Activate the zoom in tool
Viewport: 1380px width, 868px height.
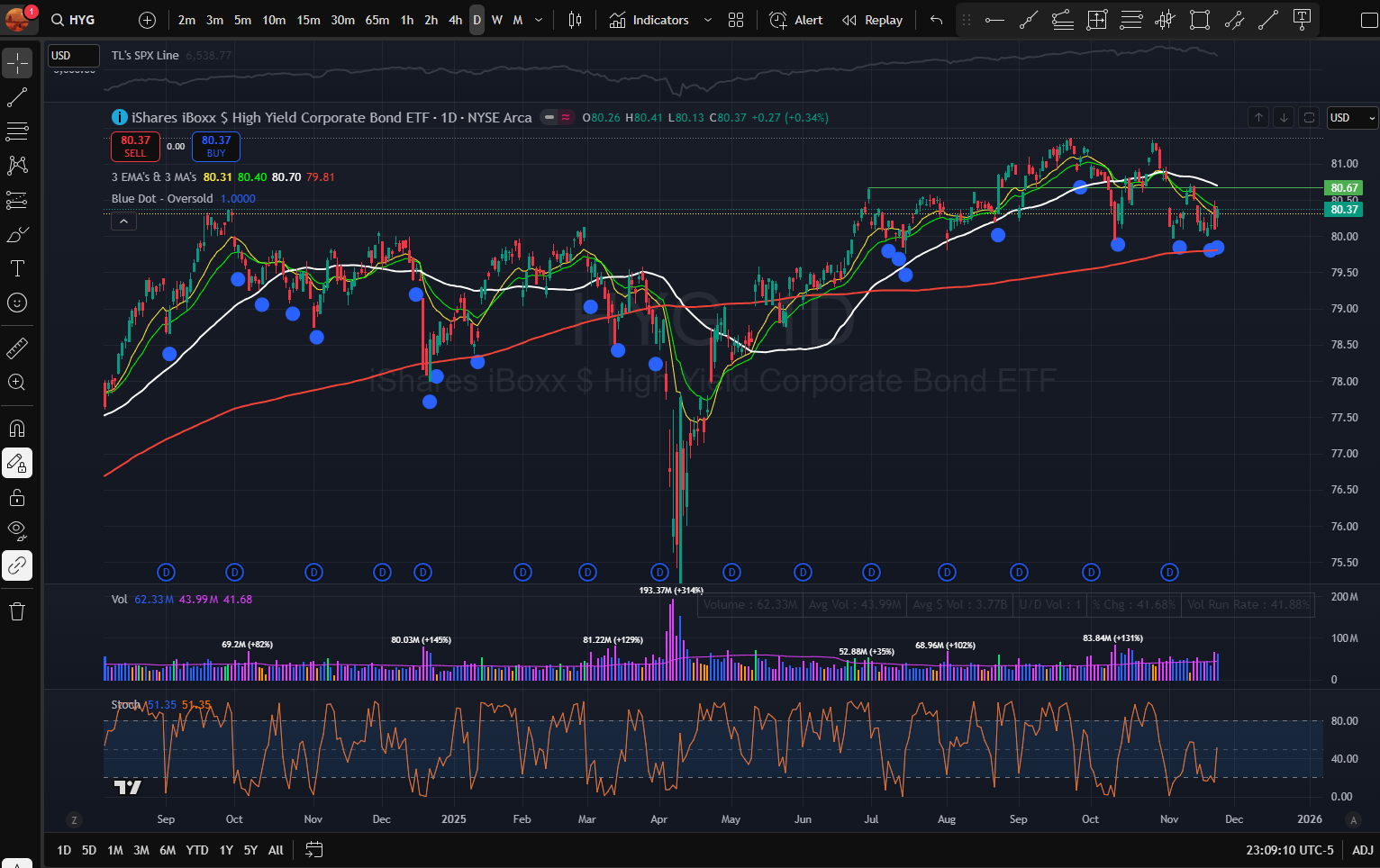tap(17, 382)
